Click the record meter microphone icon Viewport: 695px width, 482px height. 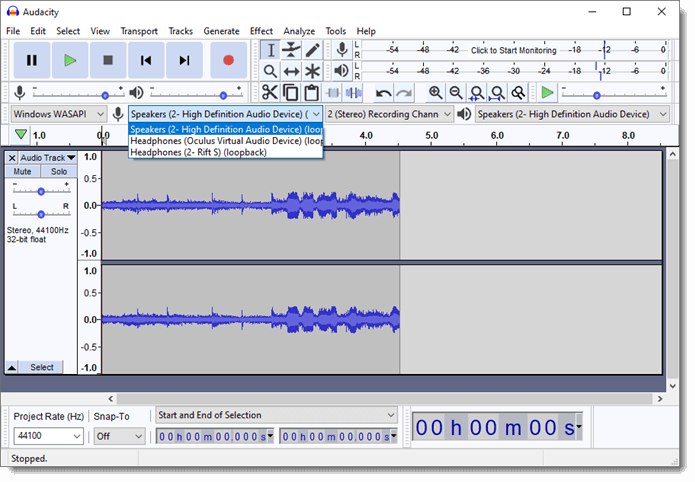point(342,50)
